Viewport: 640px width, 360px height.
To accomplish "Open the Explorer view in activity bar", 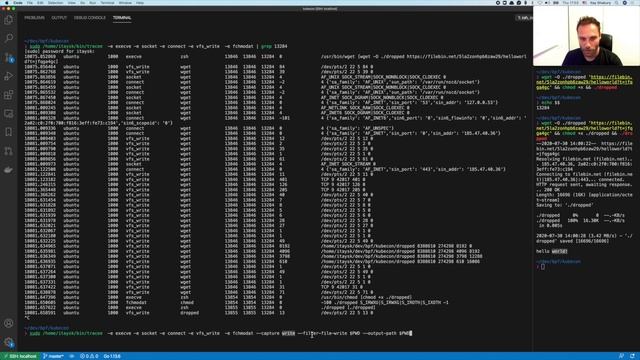I will pyautogui.click(x=9, y=20).
